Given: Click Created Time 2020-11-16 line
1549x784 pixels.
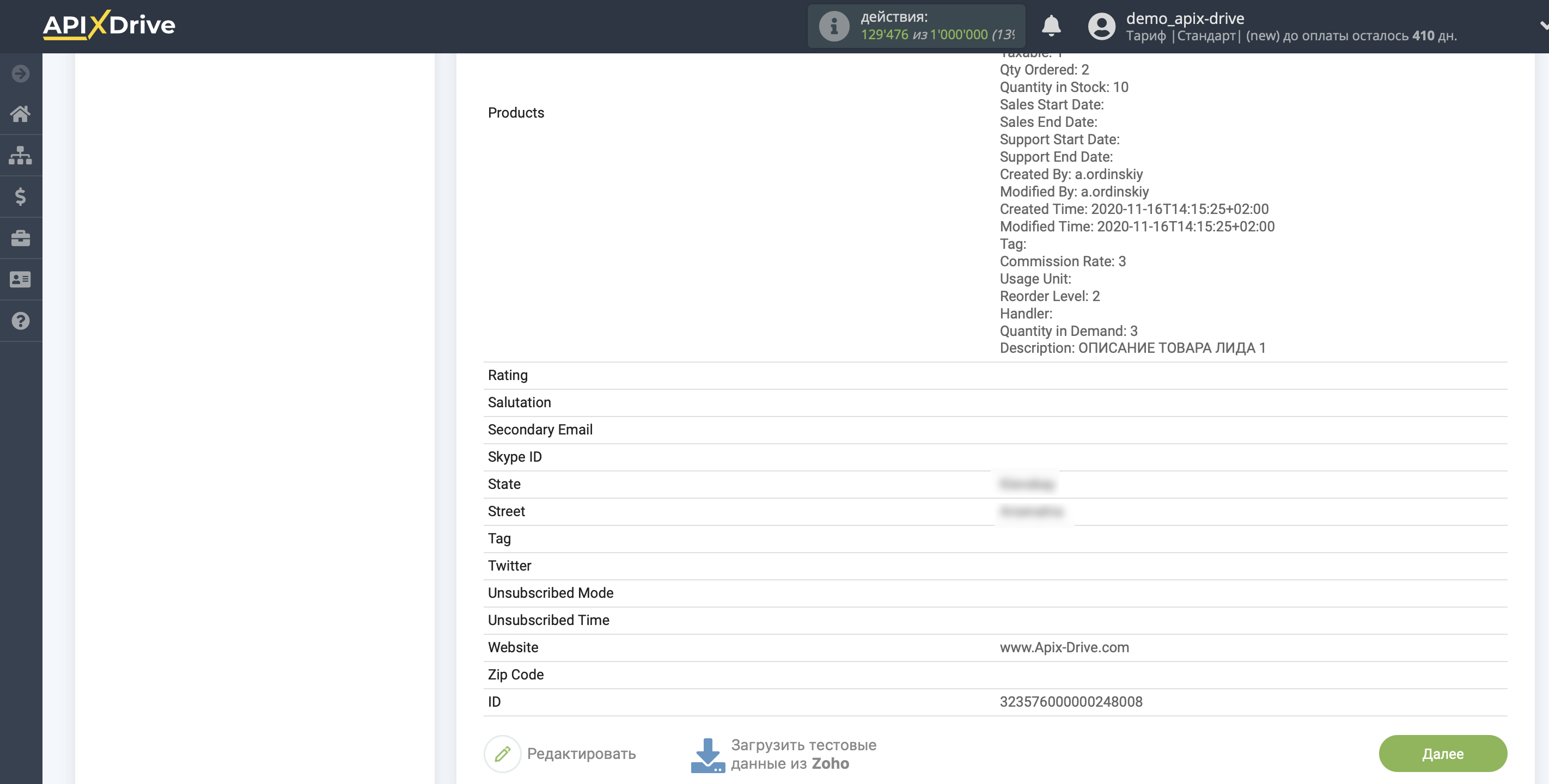Looking at the screenshot, I should coord(1133,209).
